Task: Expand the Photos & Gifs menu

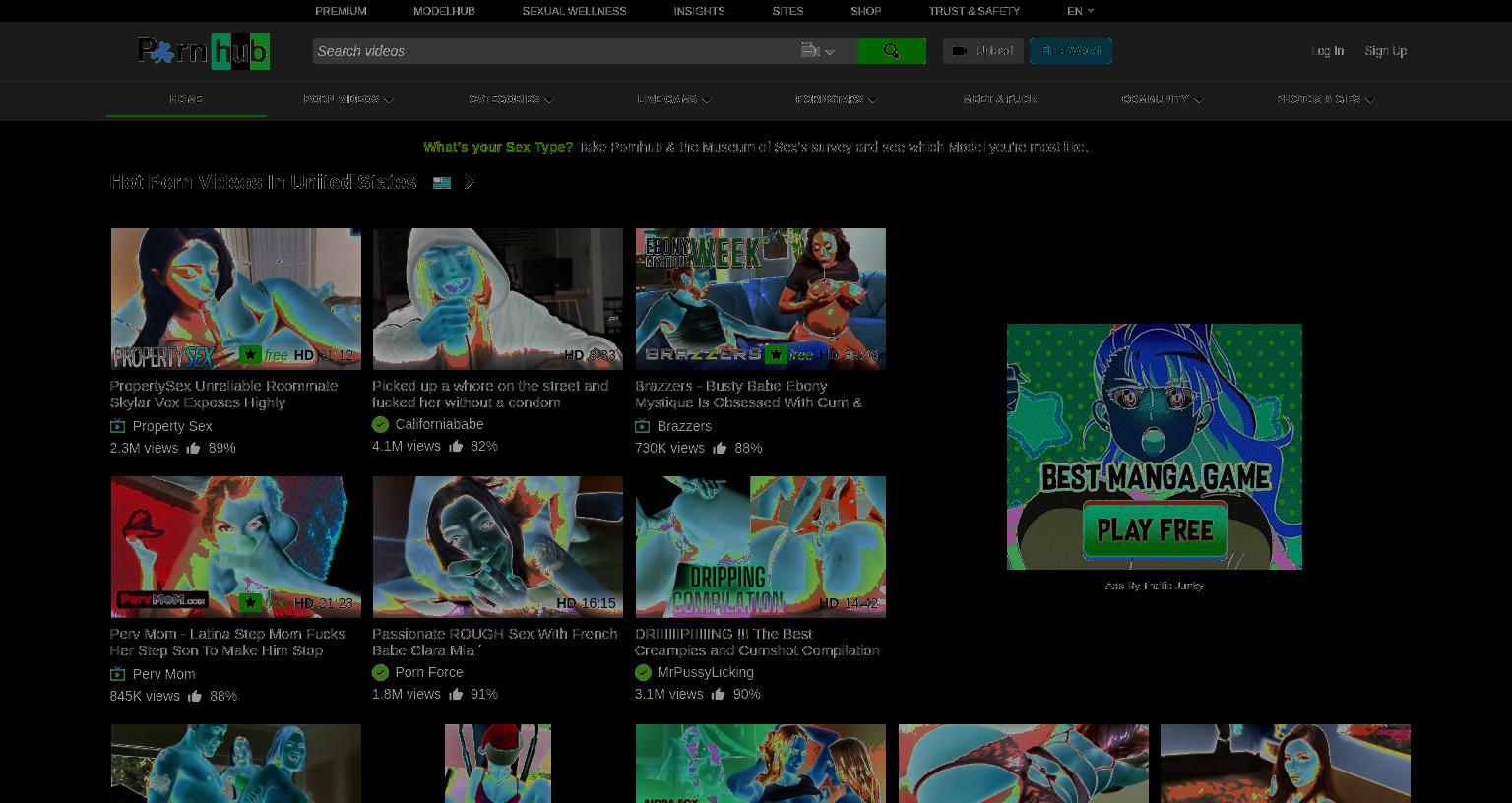Action: point(1325,99)
